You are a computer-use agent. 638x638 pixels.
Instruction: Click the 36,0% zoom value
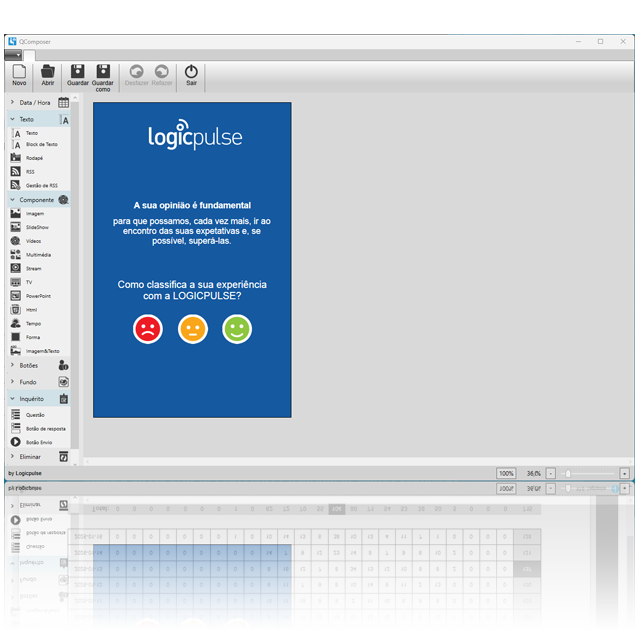(533, 474)
